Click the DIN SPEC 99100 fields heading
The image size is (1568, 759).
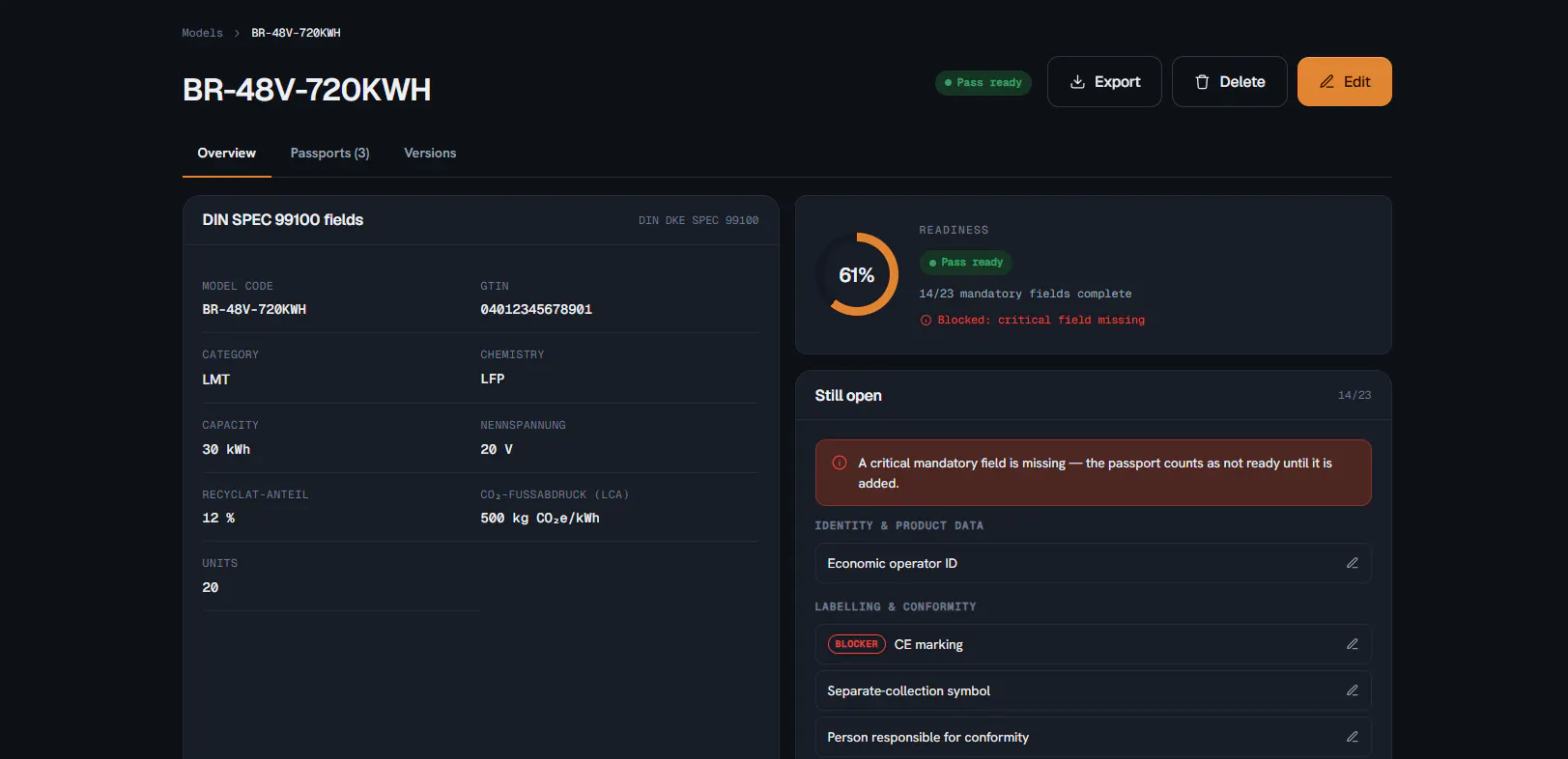(283, 220)
